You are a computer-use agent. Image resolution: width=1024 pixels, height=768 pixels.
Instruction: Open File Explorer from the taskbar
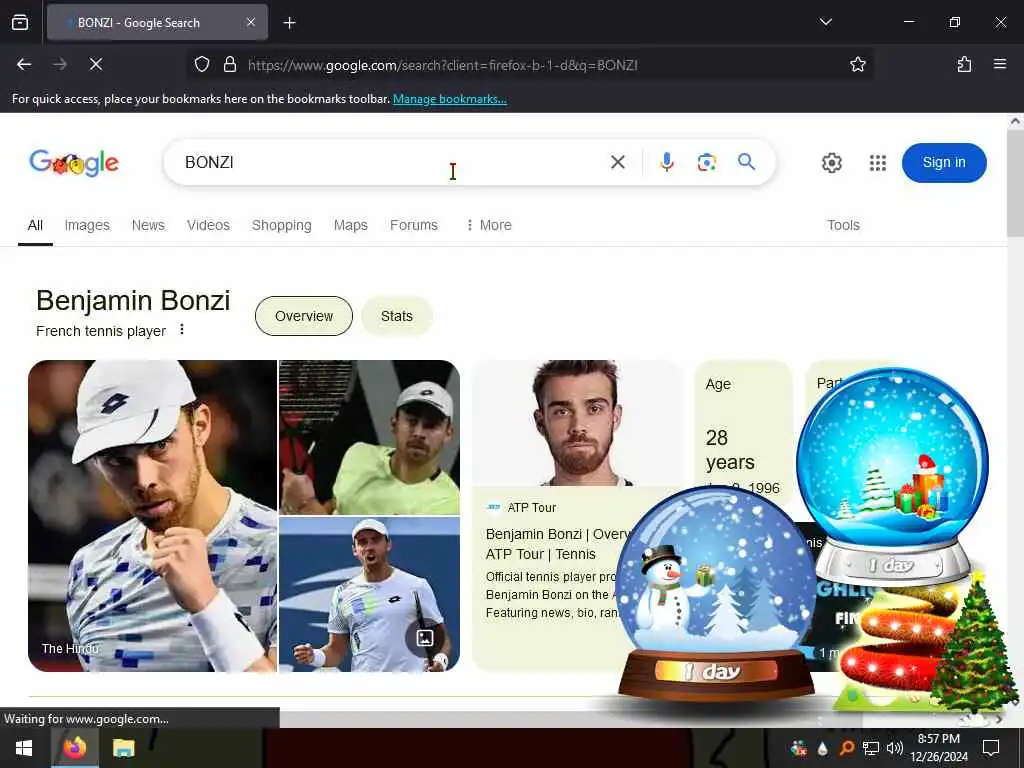tap(123, 748)
